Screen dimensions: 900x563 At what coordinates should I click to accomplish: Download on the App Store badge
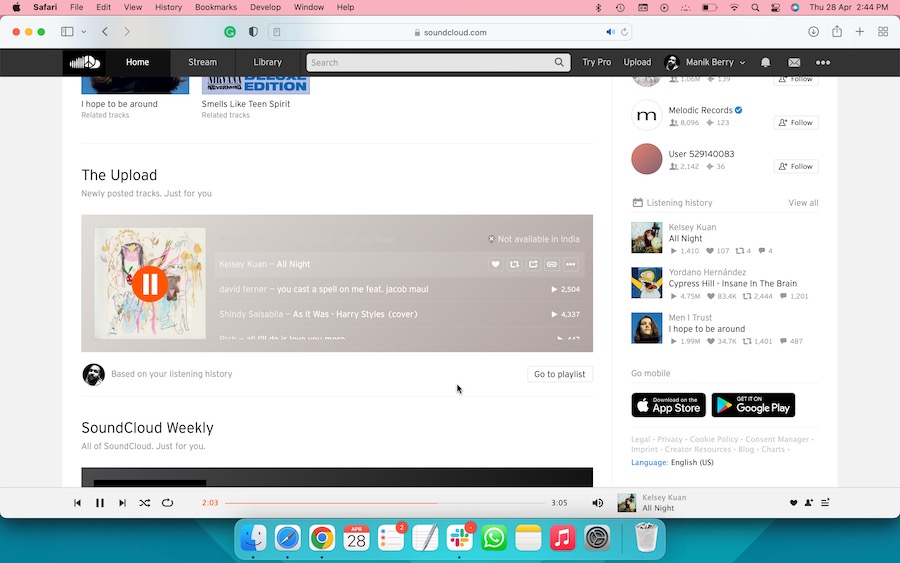click(x=668, y=405)
